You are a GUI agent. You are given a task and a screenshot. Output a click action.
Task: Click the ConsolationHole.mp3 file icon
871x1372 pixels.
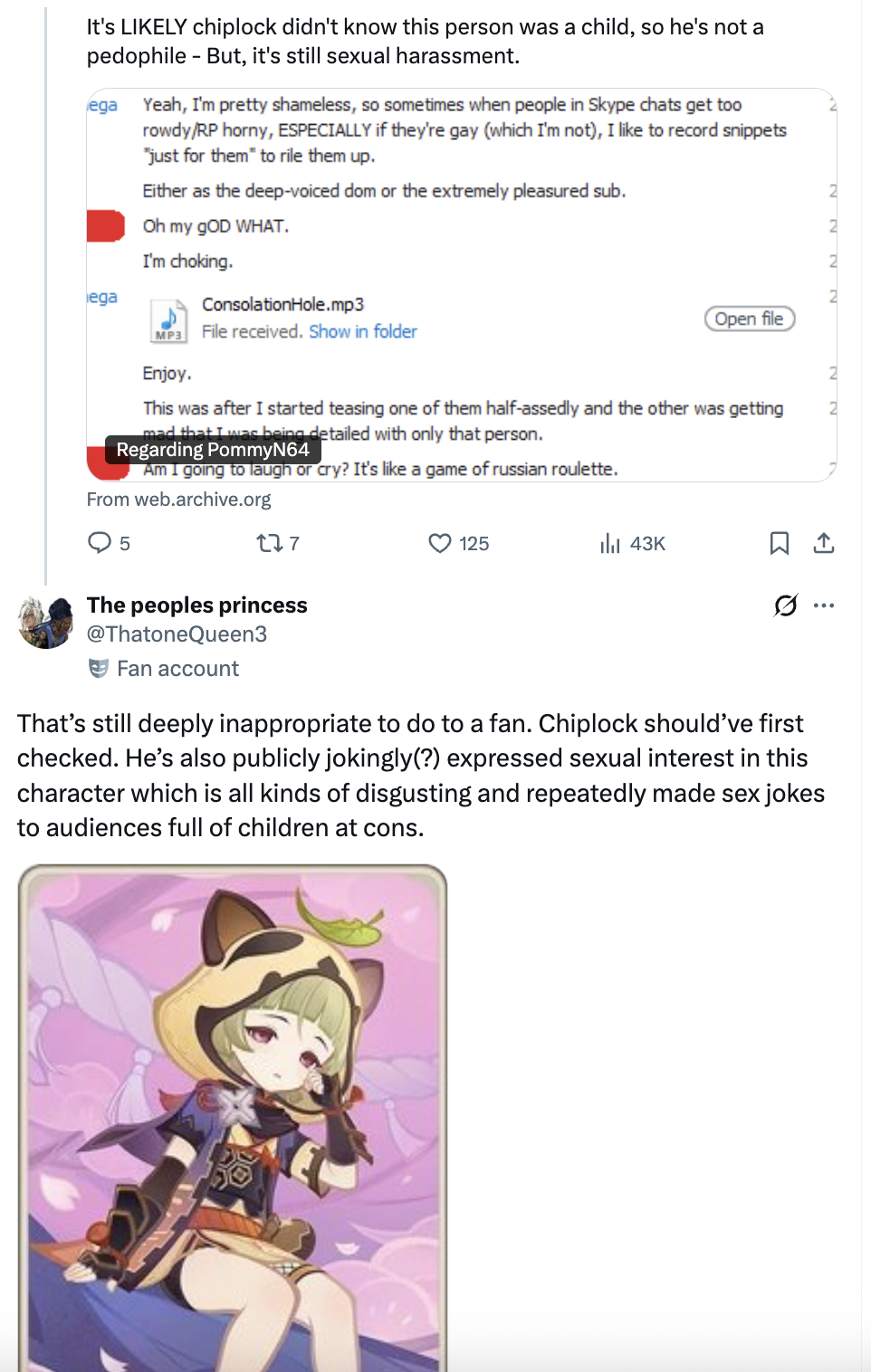(169, 319)
